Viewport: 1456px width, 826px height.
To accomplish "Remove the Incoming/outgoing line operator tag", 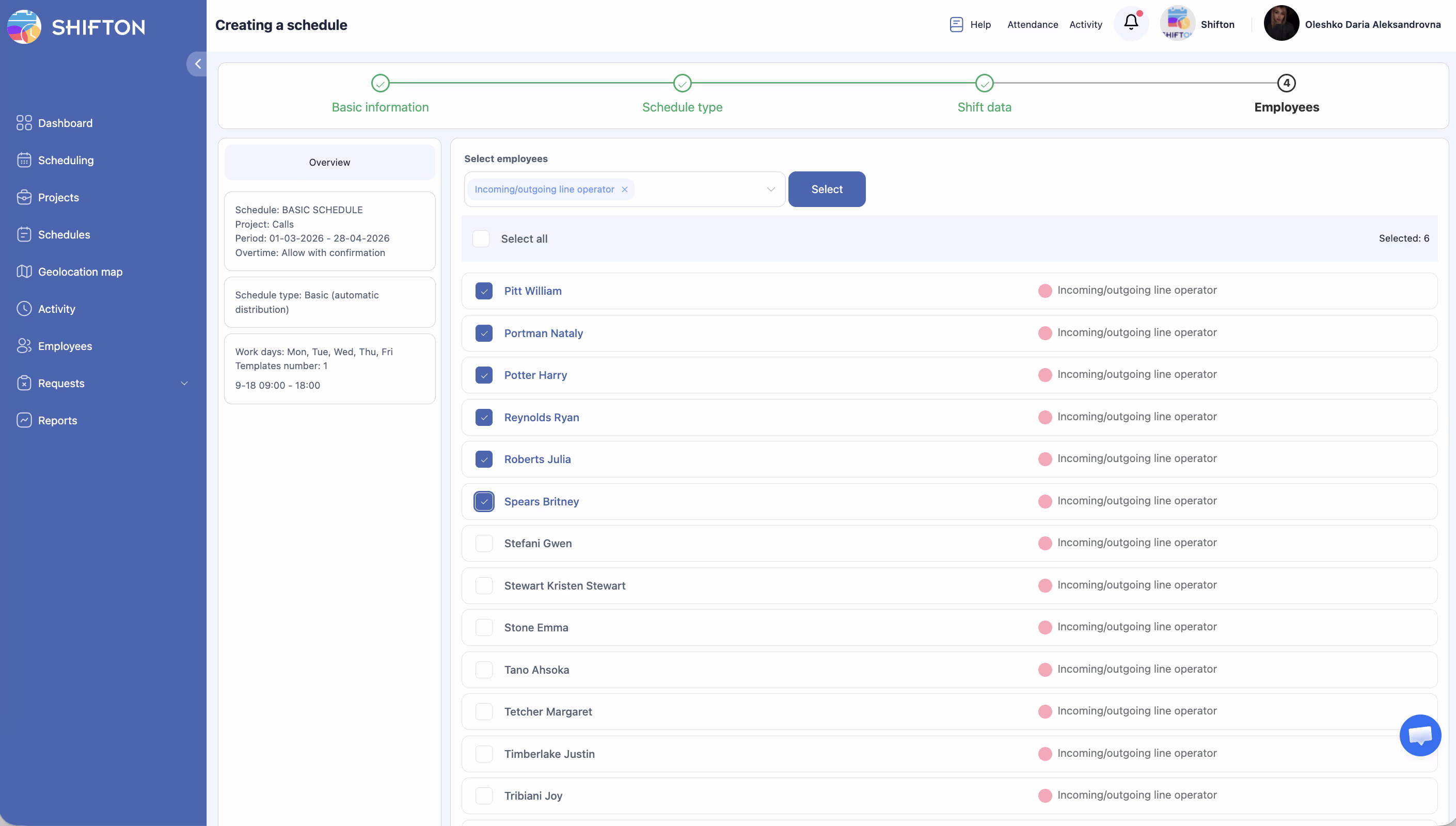I will [x=625, y=189].
